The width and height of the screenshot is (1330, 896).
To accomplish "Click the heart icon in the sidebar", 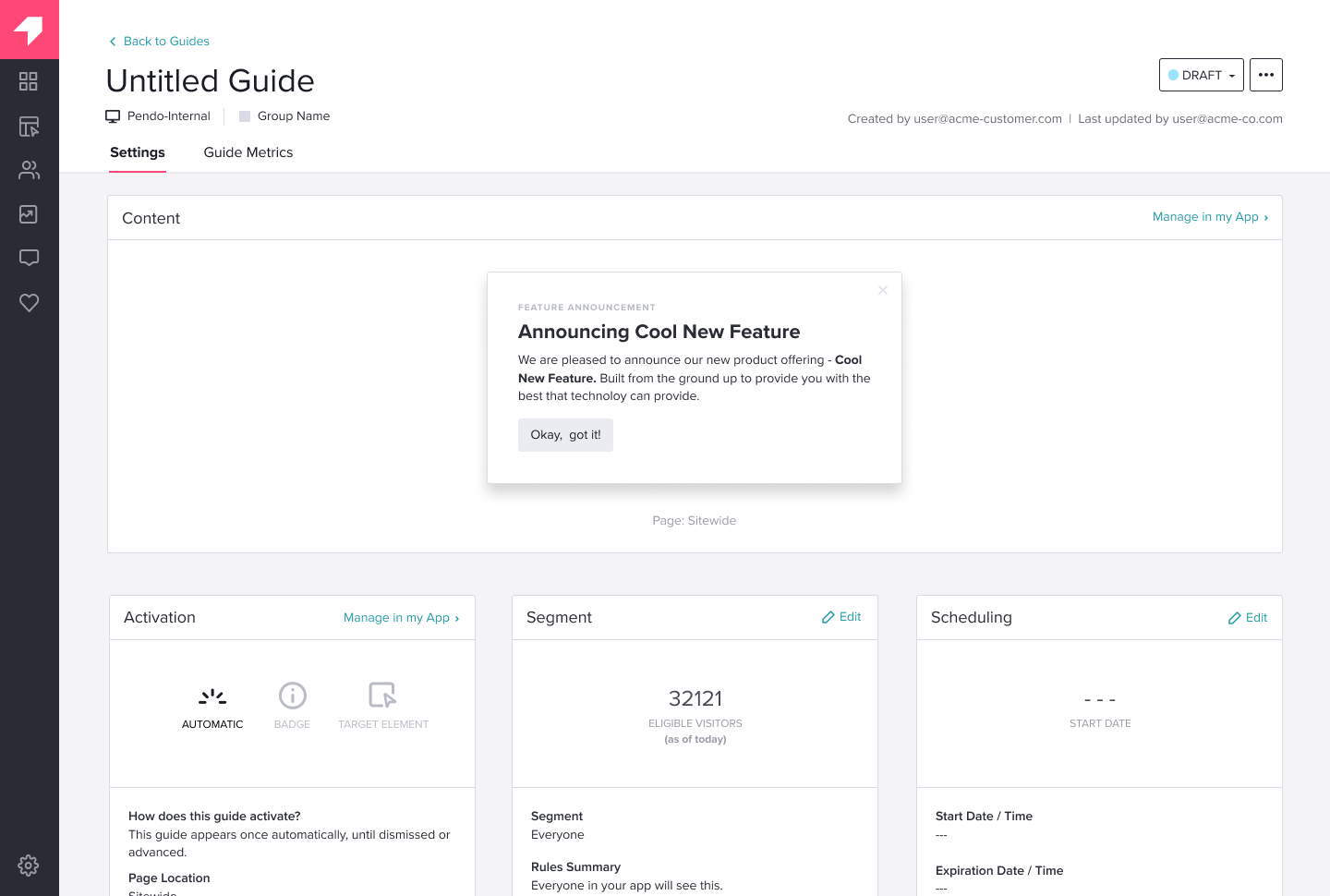I will 29,302.
